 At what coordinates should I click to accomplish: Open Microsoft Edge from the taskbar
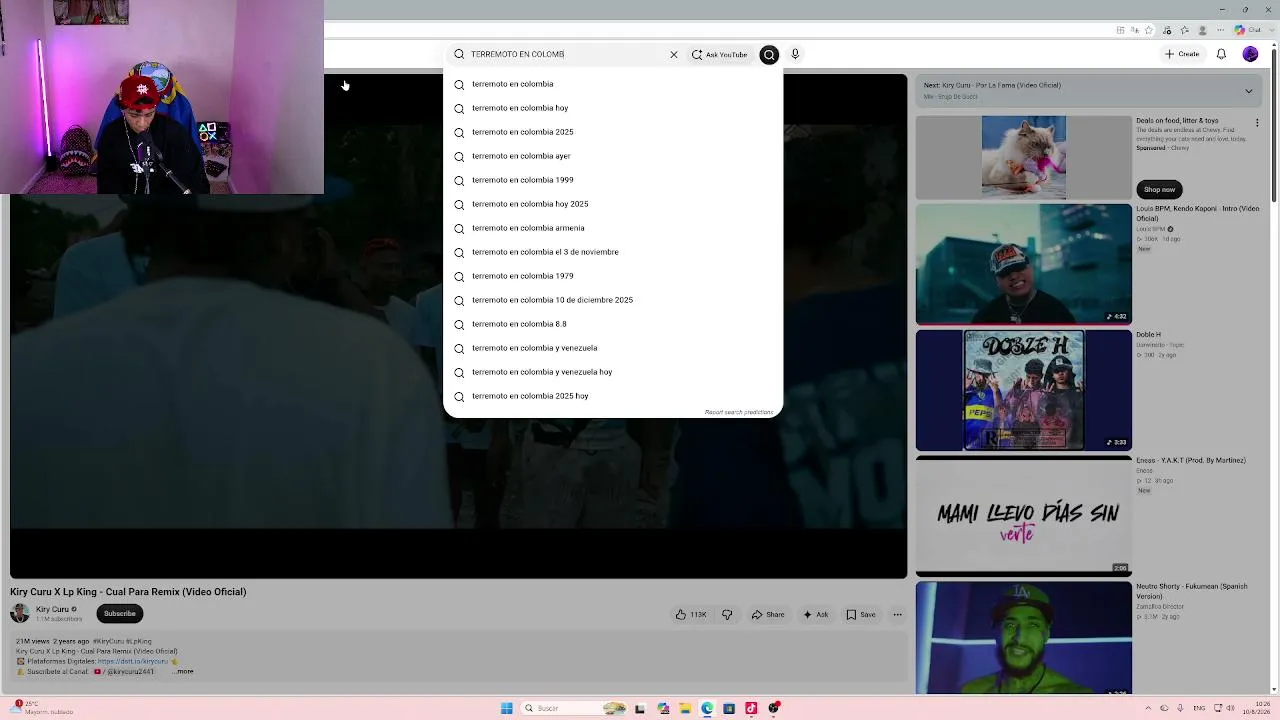pos(707,708)
